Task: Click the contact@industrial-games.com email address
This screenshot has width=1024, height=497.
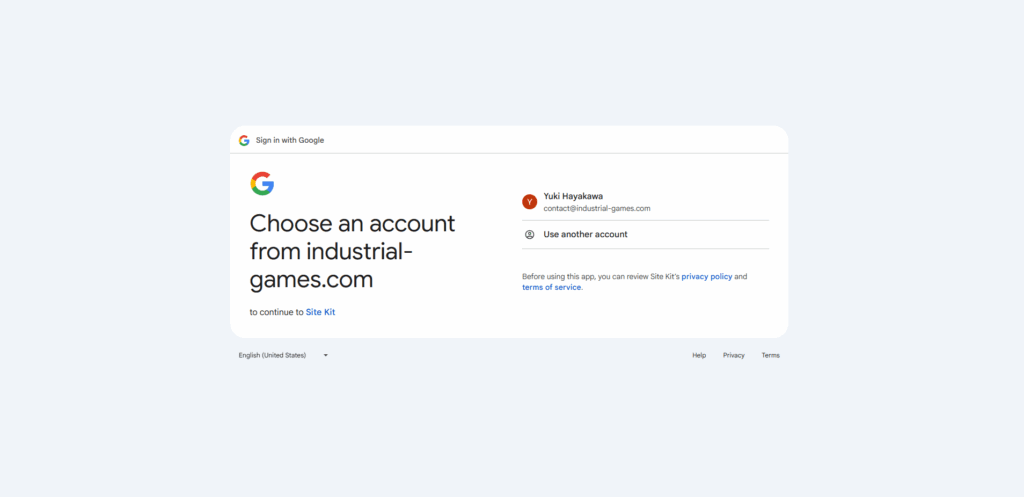Action: coord(597,208)
